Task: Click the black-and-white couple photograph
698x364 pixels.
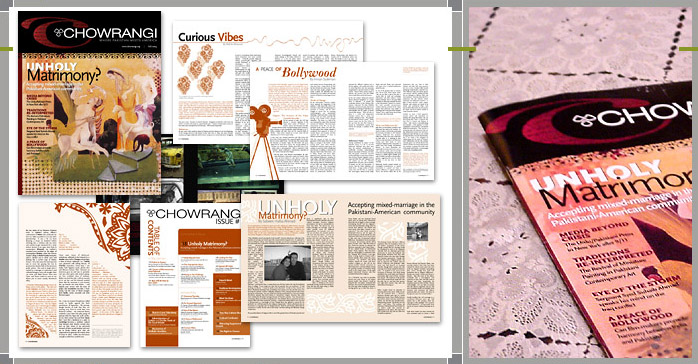Action: (288, 263)
